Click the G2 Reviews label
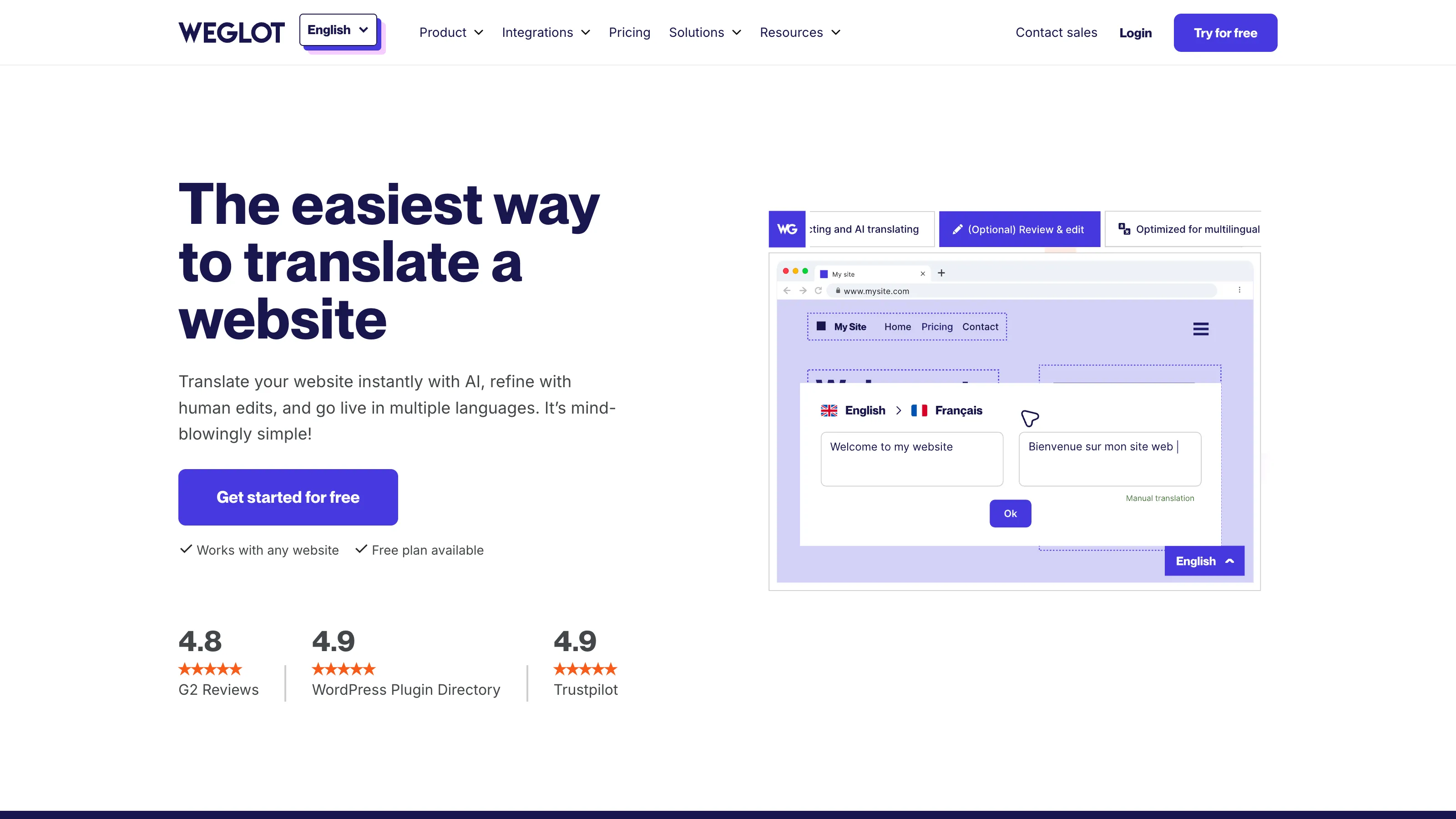The image size is (1456, 819). [x=218, y=690]
